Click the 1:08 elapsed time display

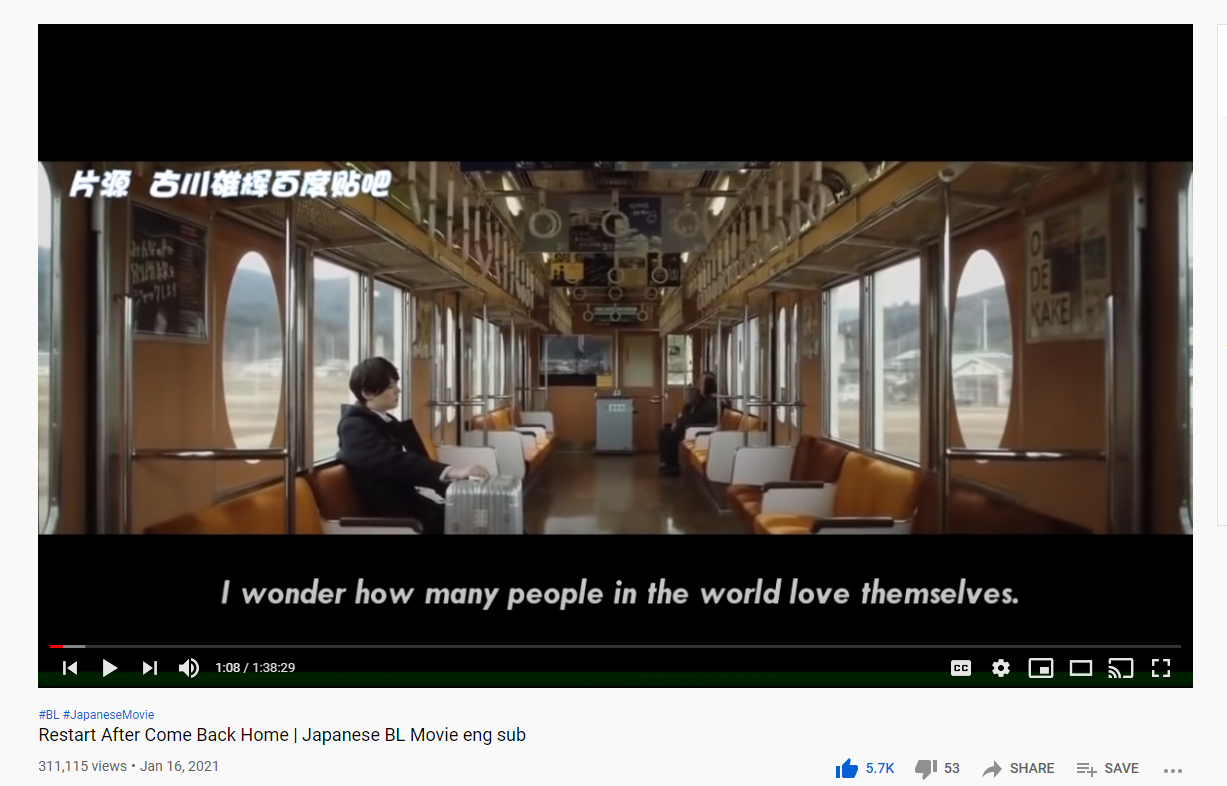pos(227,668)
